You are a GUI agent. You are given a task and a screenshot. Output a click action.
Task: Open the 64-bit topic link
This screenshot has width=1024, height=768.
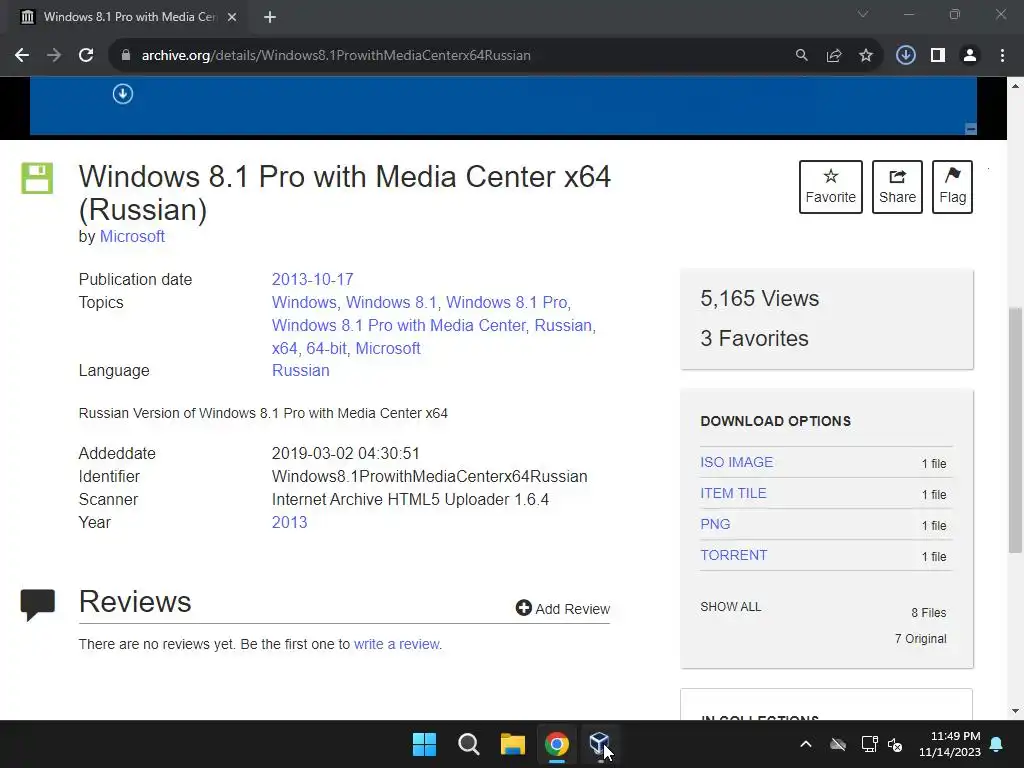tap(327, 348)
